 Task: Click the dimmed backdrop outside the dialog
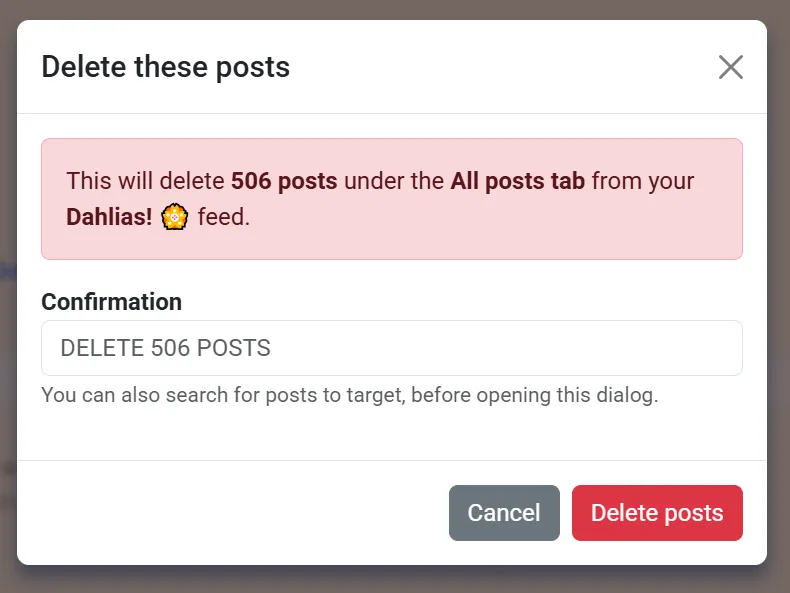tap(8, 300)
